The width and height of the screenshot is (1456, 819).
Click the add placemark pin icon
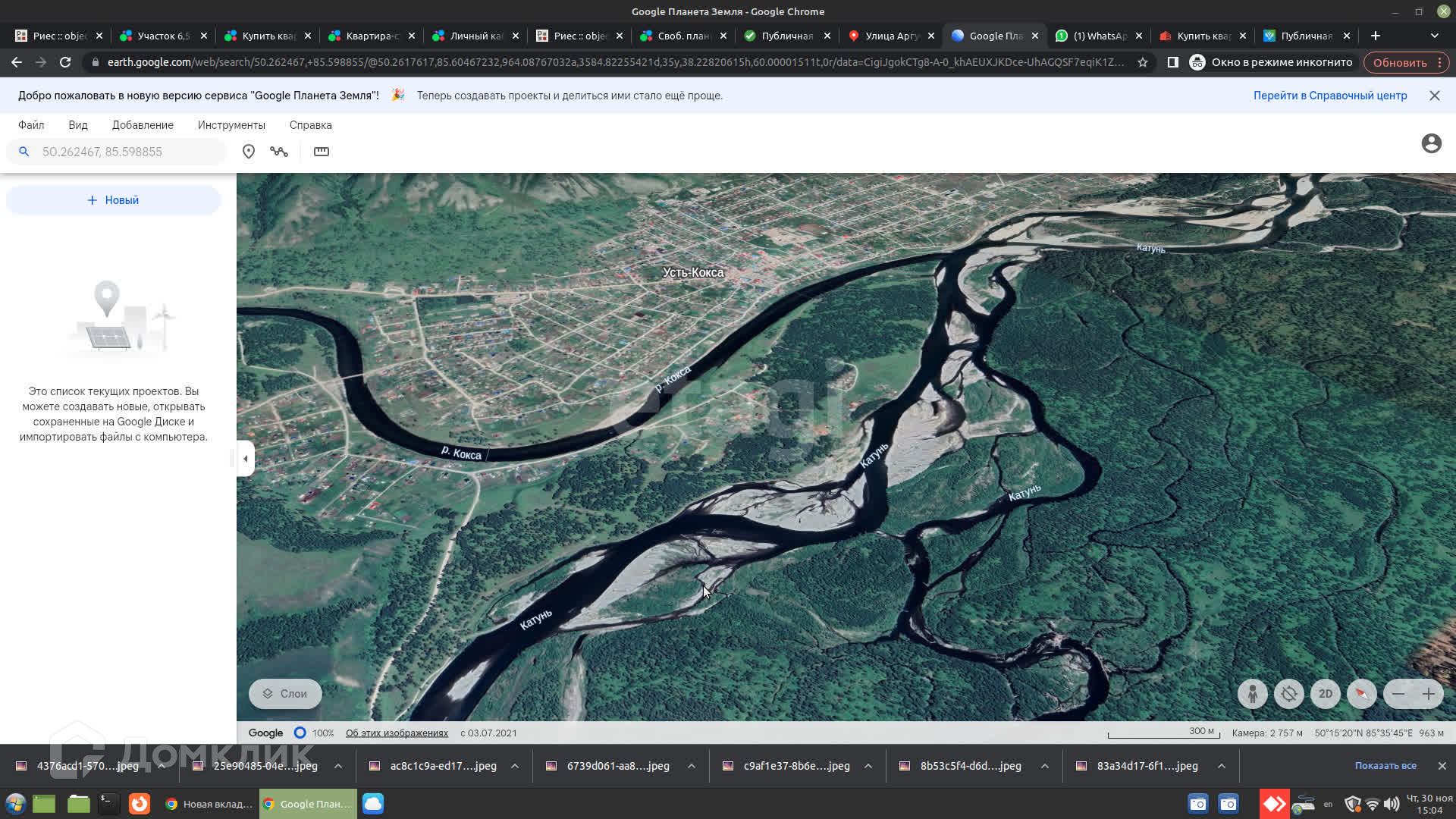coord(248,152)
